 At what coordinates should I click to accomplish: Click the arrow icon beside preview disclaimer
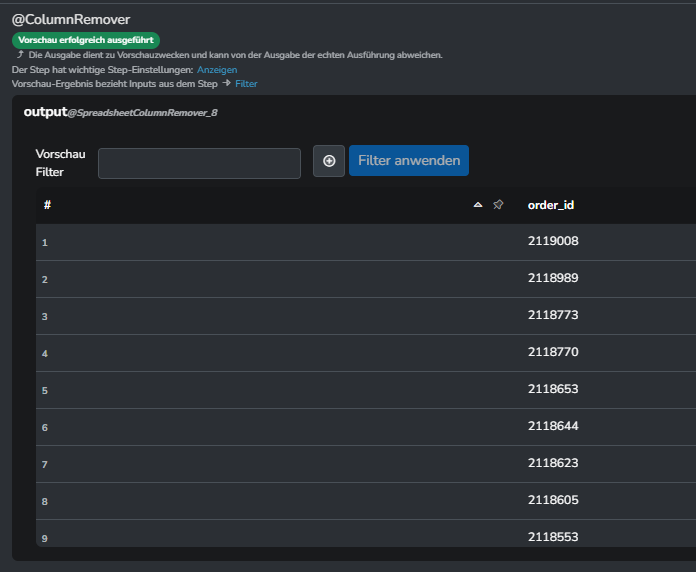(20, 54)
